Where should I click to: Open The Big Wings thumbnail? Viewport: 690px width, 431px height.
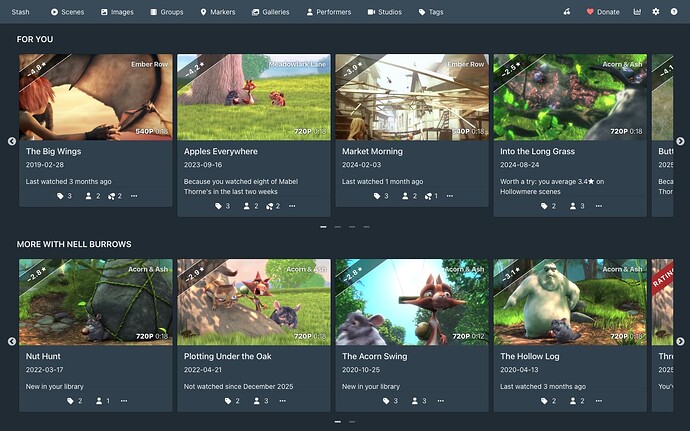point(95,97)
